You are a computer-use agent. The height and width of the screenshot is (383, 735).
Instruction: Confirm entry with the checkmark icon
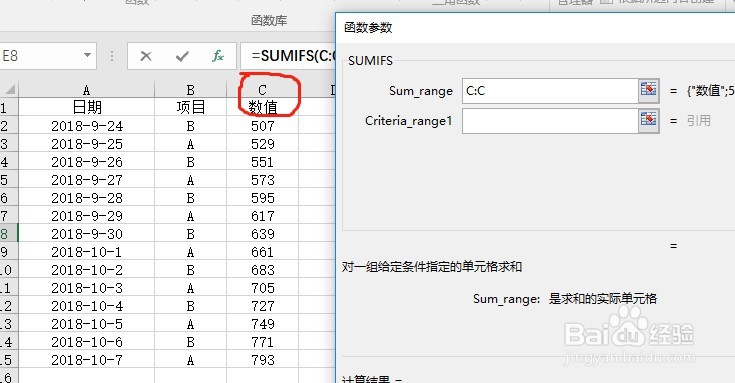click(x=182, y=56)
